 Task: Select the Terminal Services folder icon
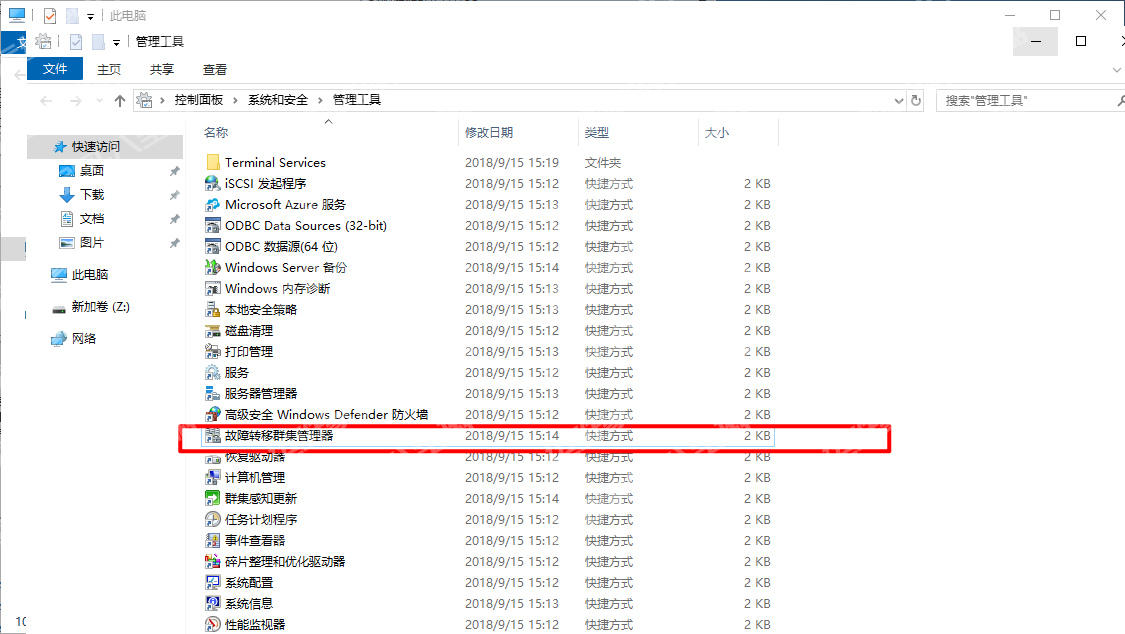pos(212,163)
